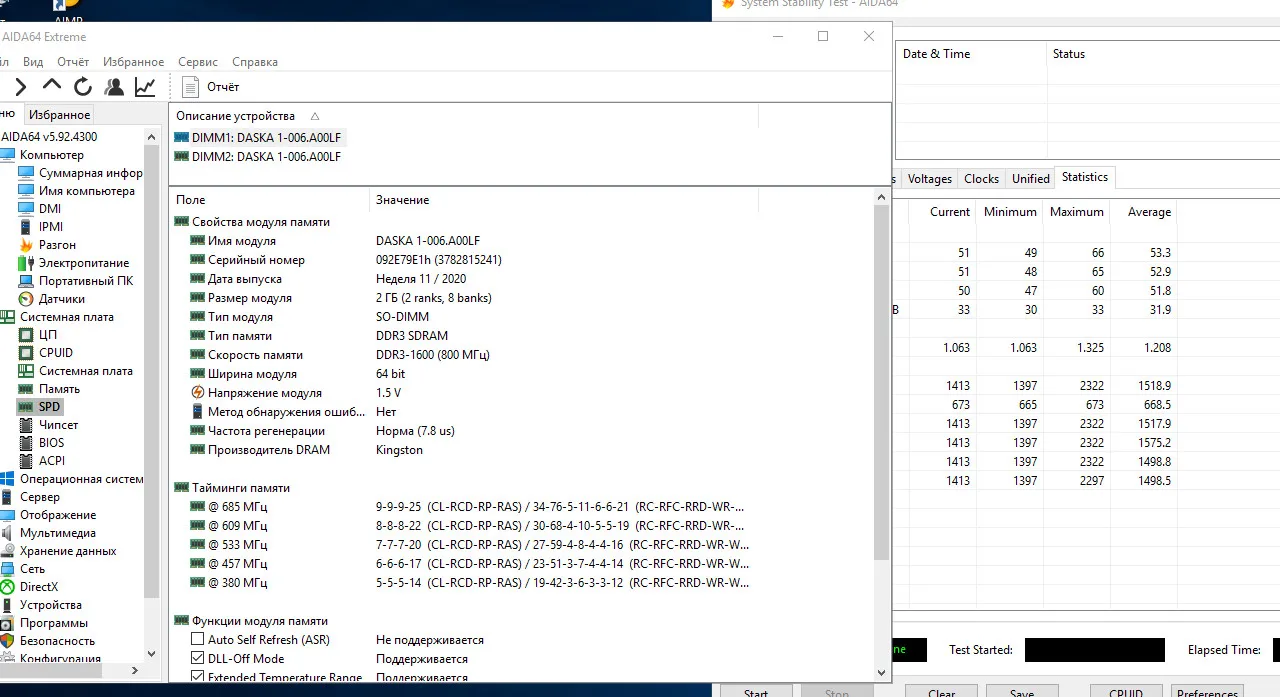
Task: Open the Сервис menu
Action: click(198, 62)
